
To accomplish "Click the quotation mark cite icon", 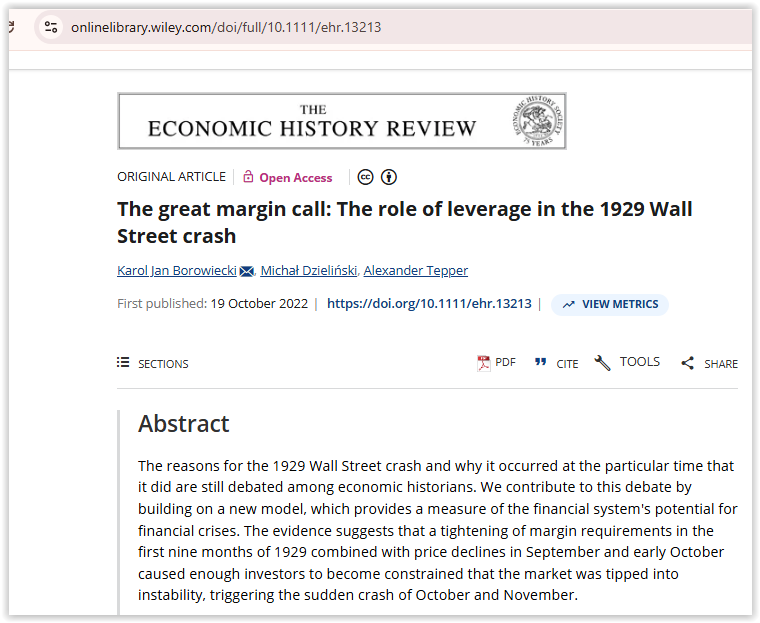I will [x=541, y=362].
